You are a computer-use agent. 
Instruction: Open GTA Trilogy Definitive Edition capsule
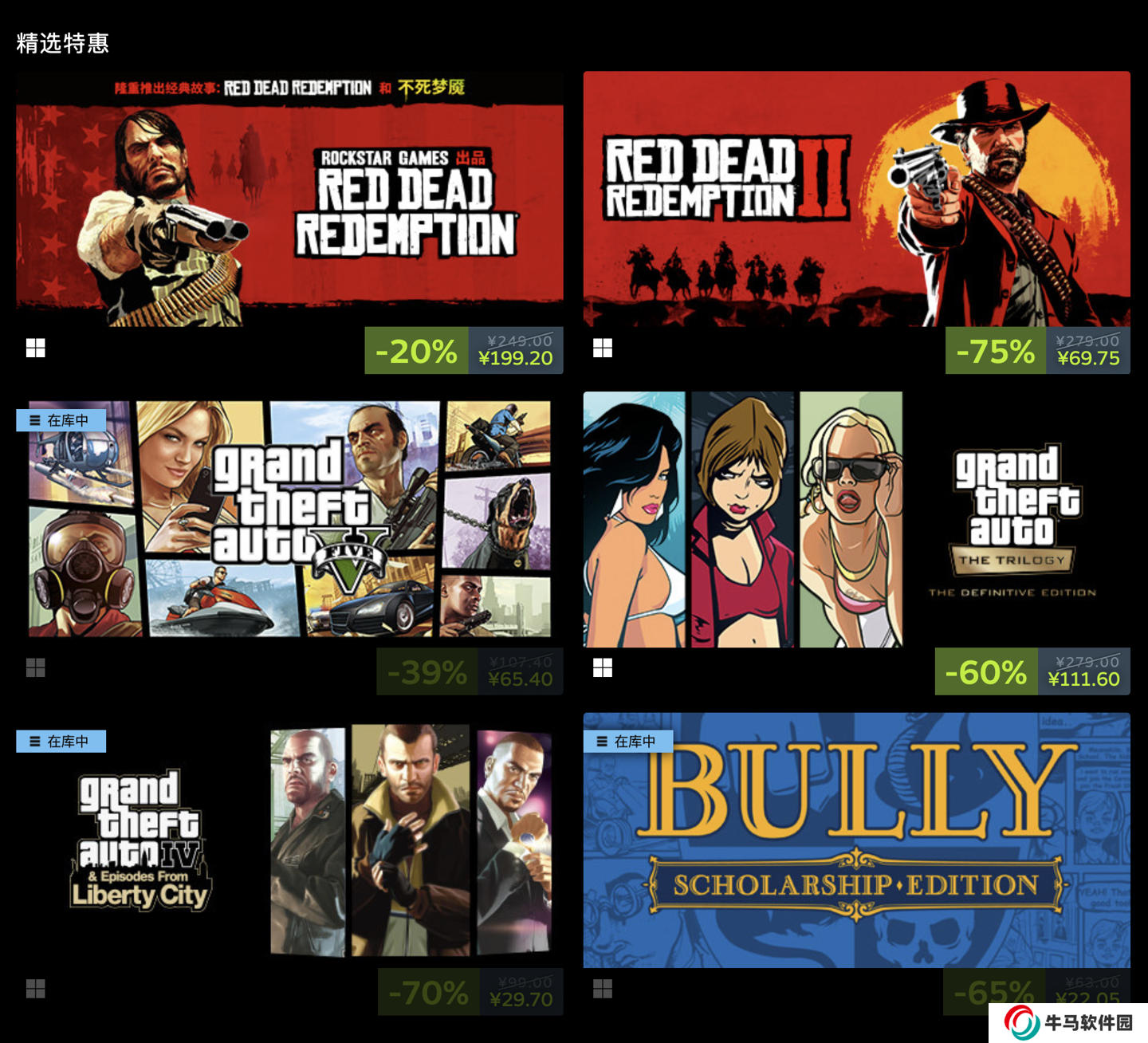click(x=857, y=519)
